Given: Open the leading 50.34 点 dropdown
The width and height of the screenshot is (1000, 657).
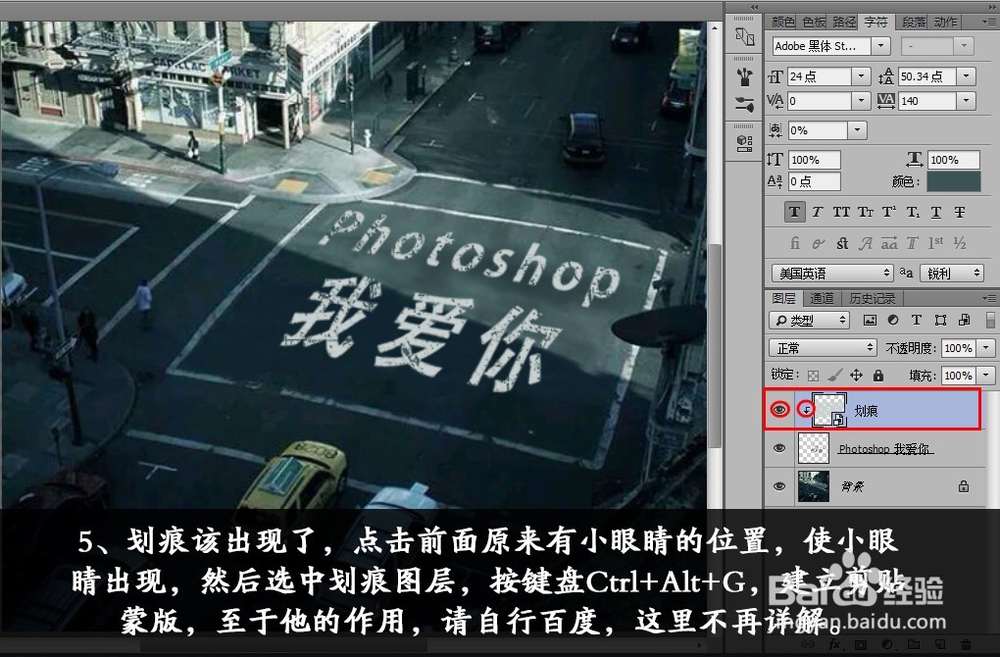Looking at the screenshot, I should click(x=966, y=77).
